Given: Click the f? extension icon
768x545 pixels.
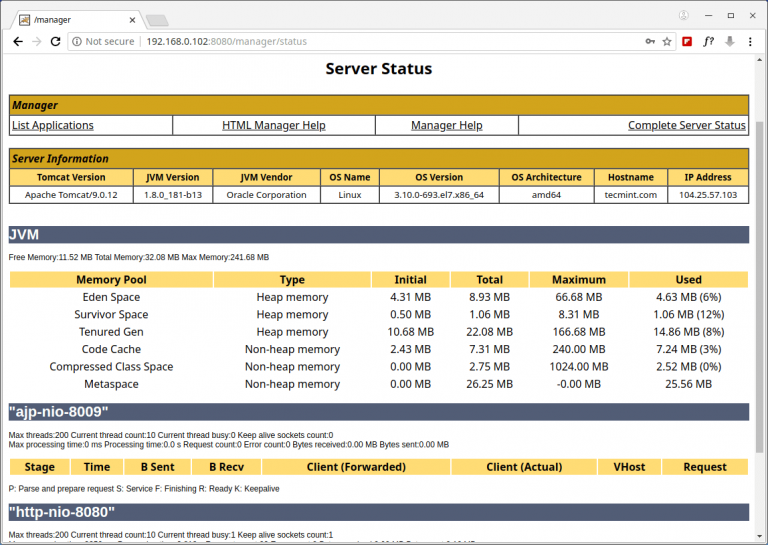Looking at the screenshot, I should coord(709,42).
